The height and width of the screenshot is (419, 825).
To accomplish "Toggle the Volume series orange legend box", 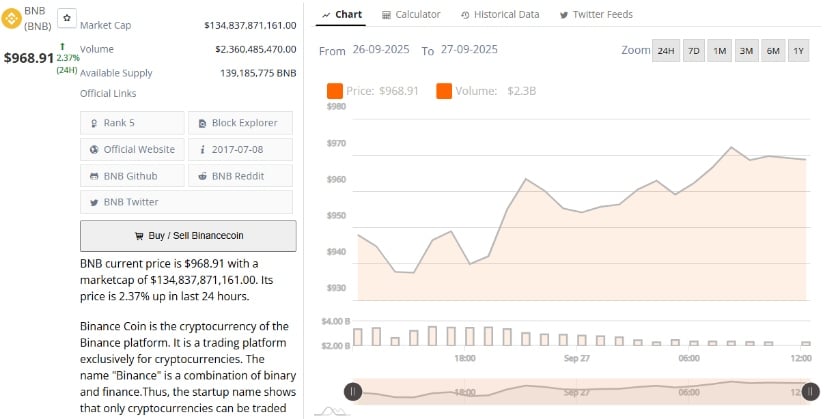I will (444, 91).
